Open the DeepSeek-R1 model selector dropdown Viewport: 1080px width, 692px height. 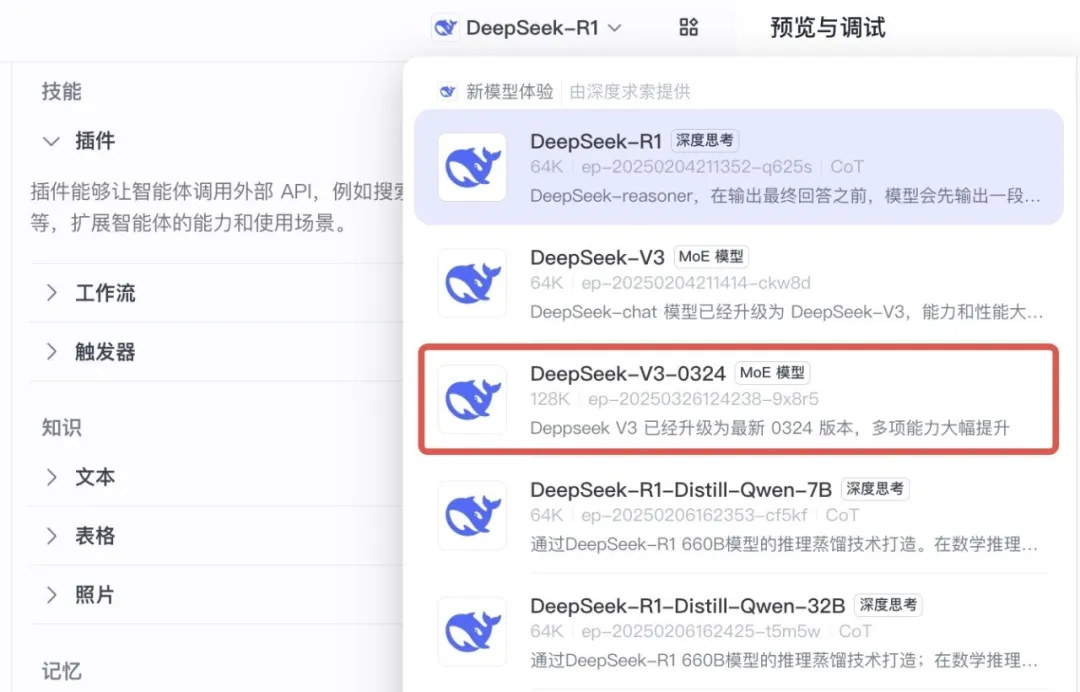click(528, 28)
